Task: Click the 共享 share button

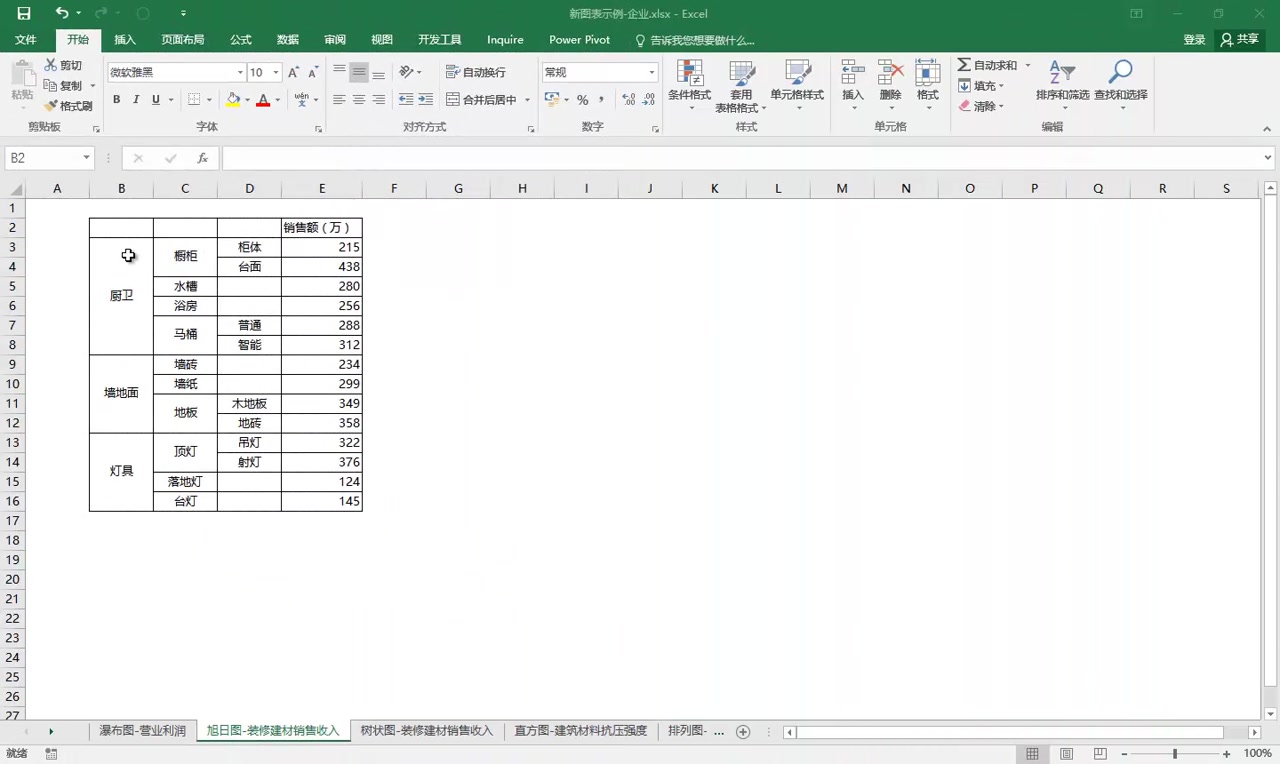Action: click(x=1240, y=40)
